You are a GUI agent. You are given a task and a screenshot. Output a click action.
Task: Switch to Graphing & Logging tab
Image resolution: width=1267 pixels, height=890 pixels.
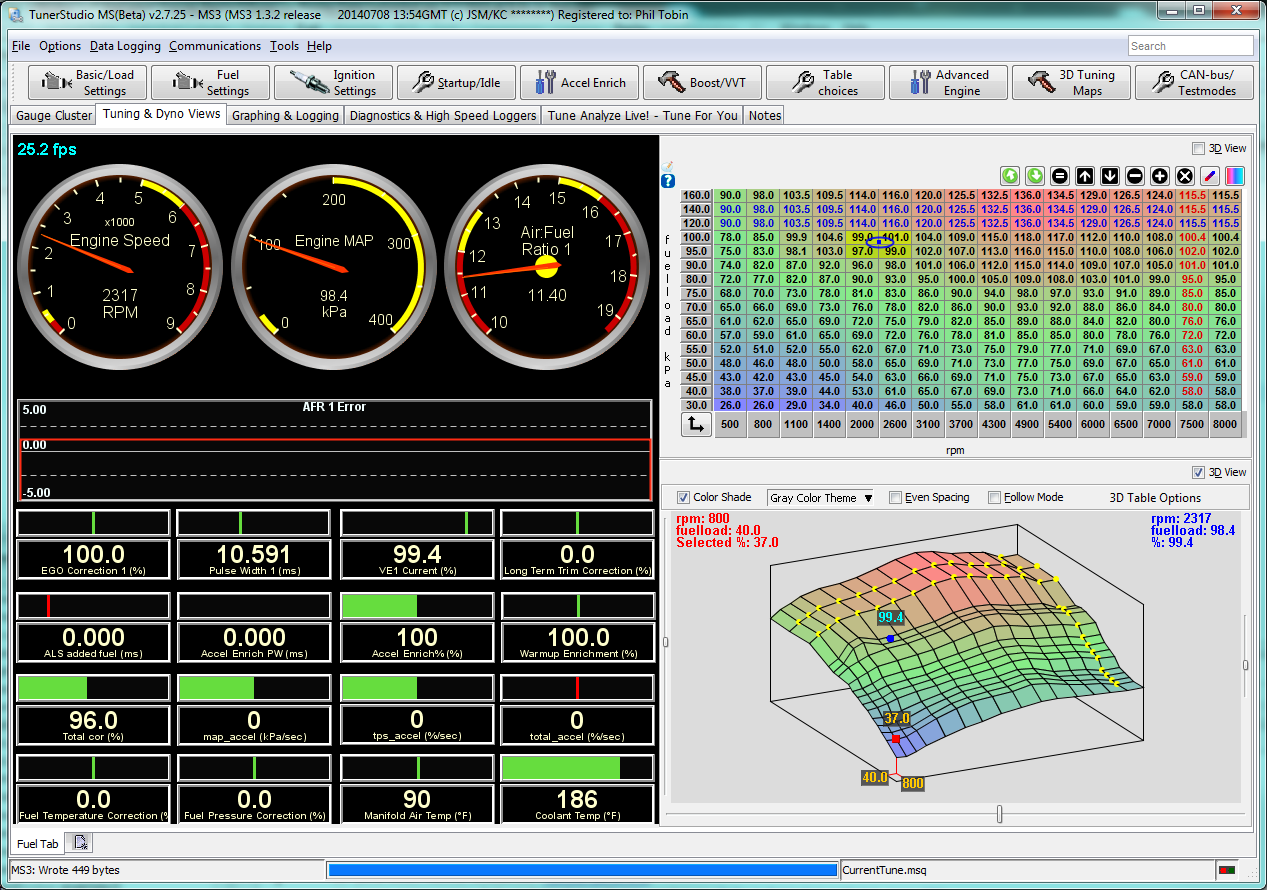[x=285, y=116]
